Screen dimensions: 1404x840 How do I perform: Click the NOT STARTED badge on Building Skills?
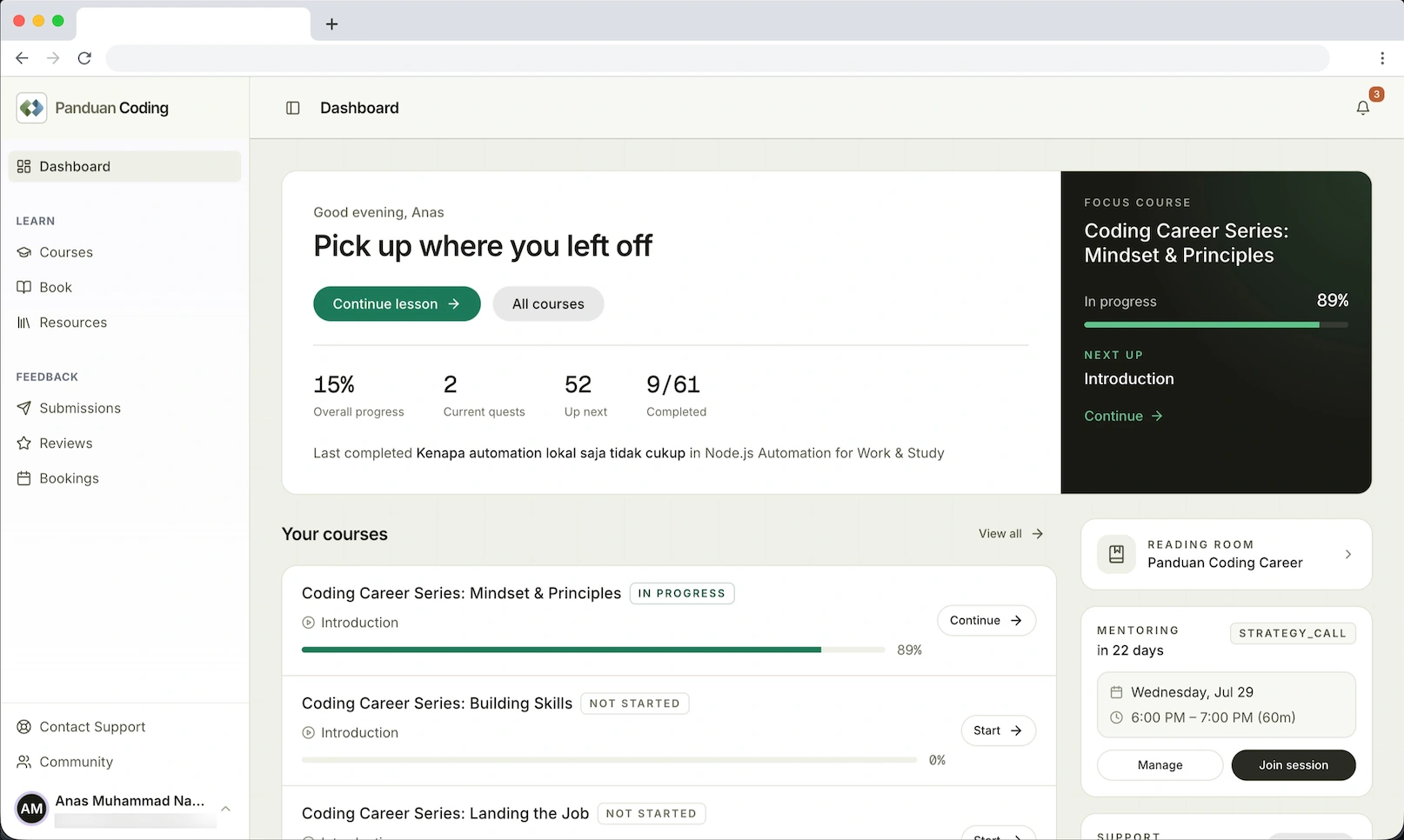635,703
